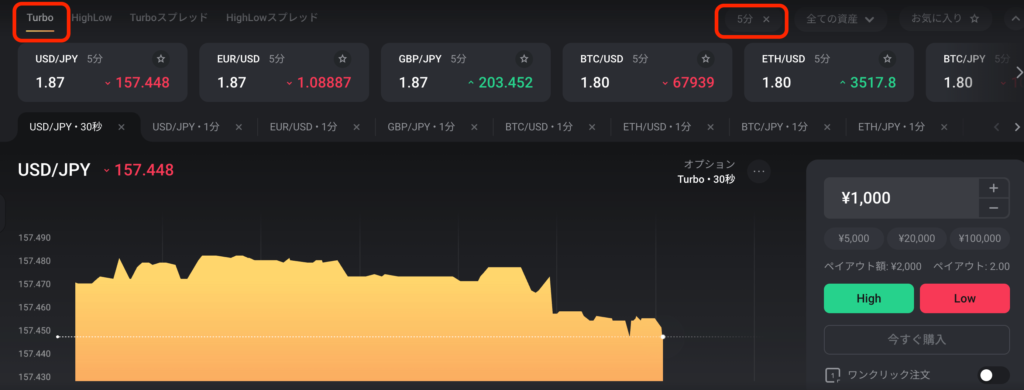Viewport: 1024px width, 390px height.
Task: Remove the 5分 filter chip
Action: (x=767, y=20)
